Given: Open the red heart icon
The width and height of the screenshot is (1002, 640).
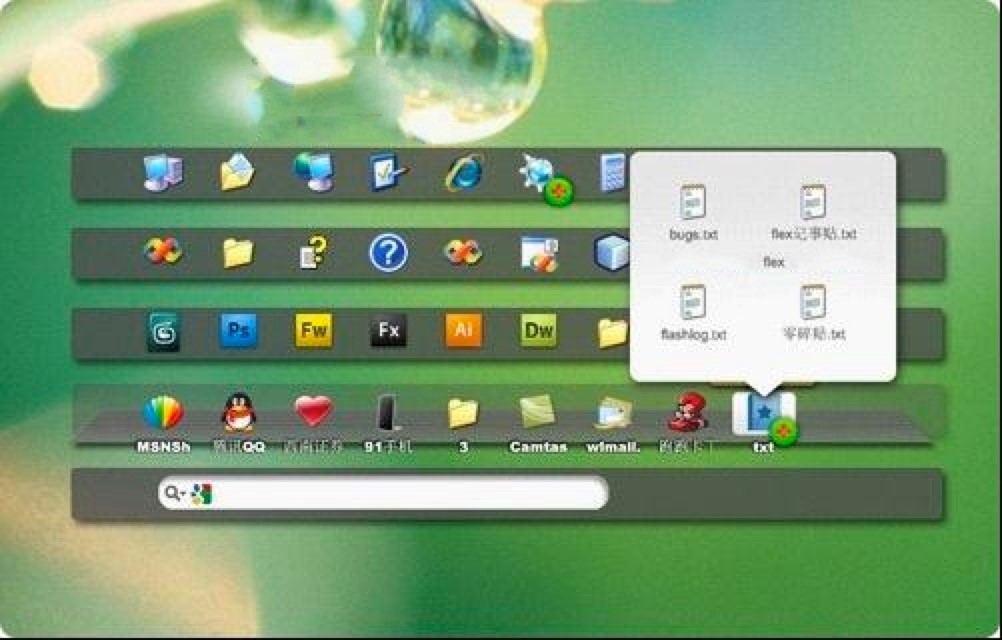Looking at the screenshot, I should pyautogui.click(x=313, y=411).
